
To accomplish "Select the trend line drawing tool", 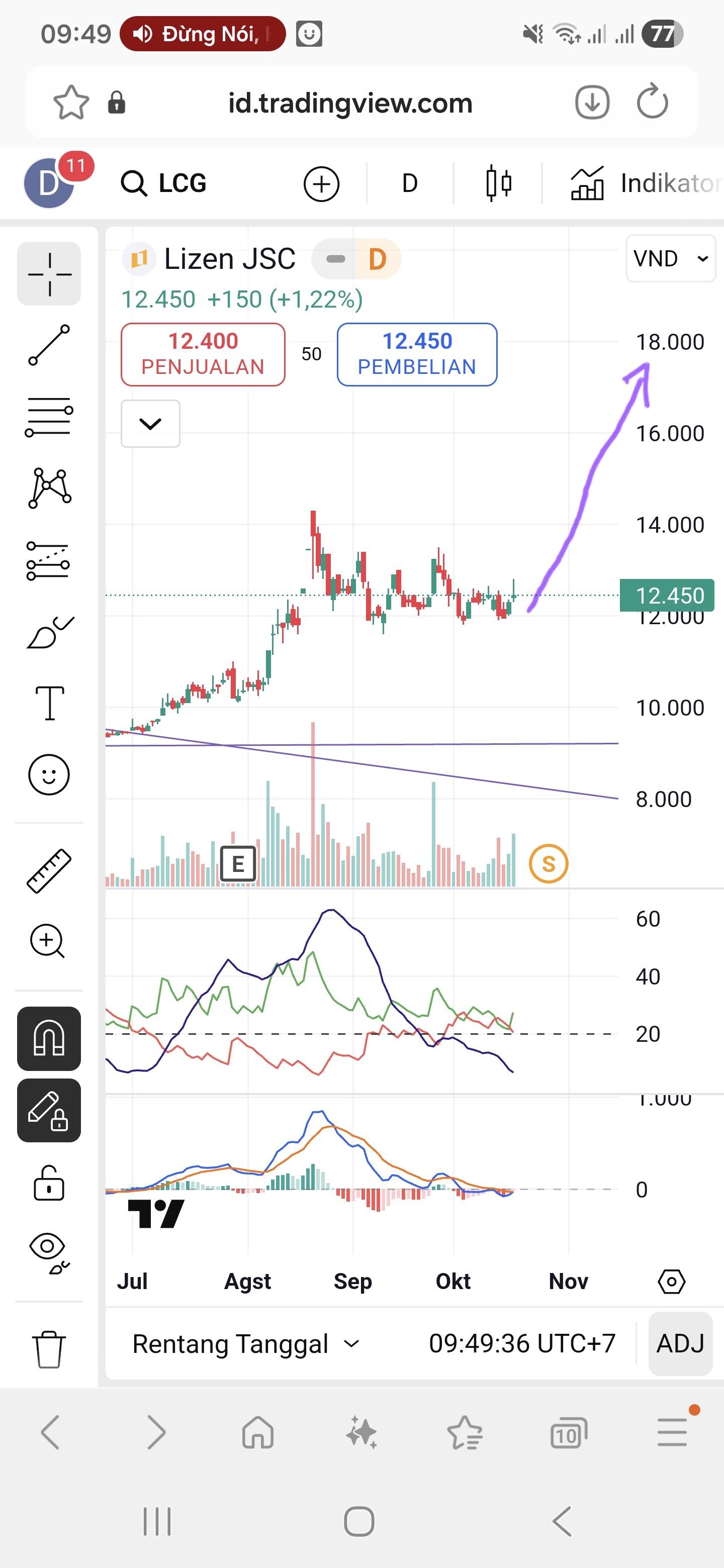I will [49, 345].
